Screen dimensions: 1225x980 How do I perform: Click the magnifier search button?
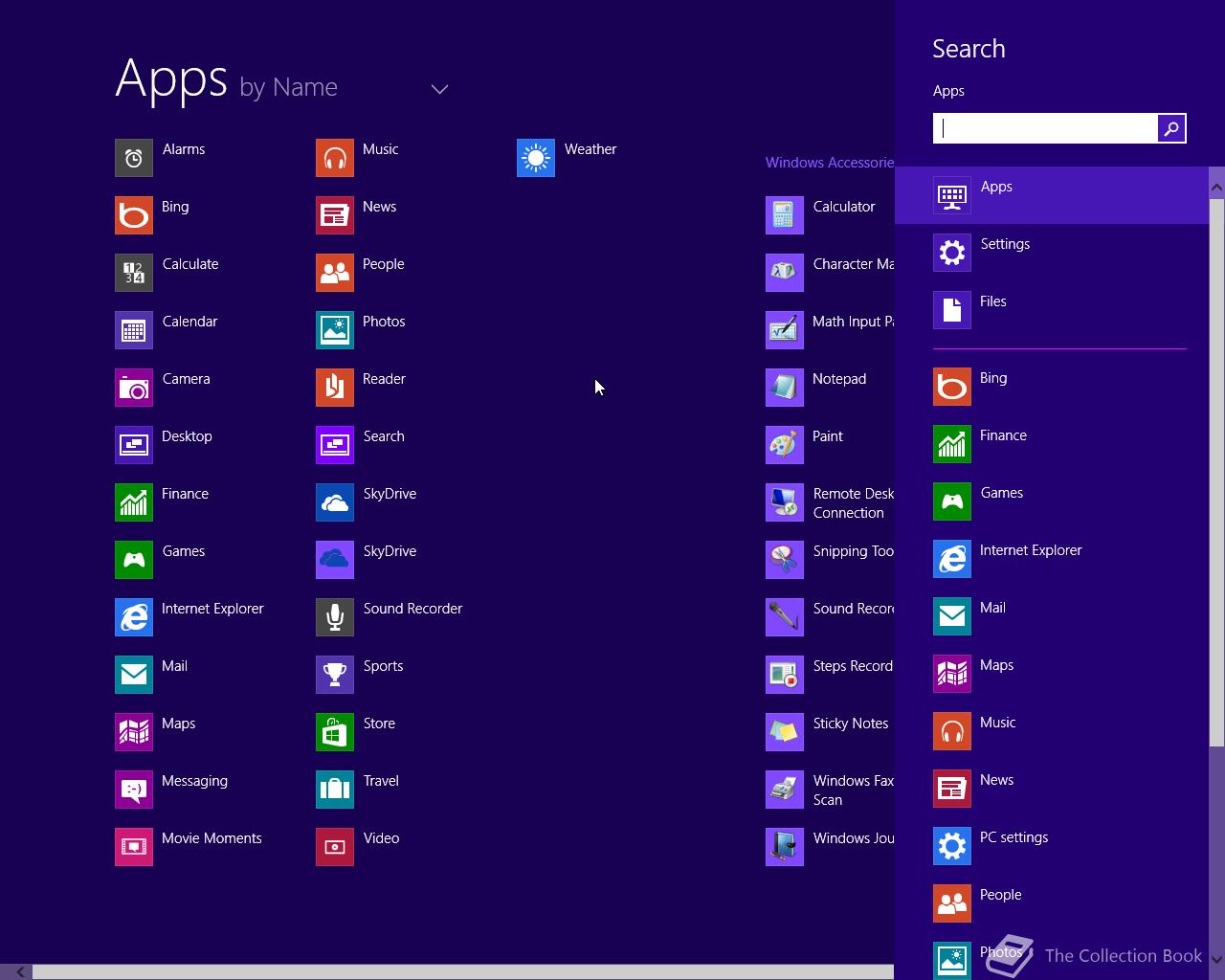(x=1171, y=128)
